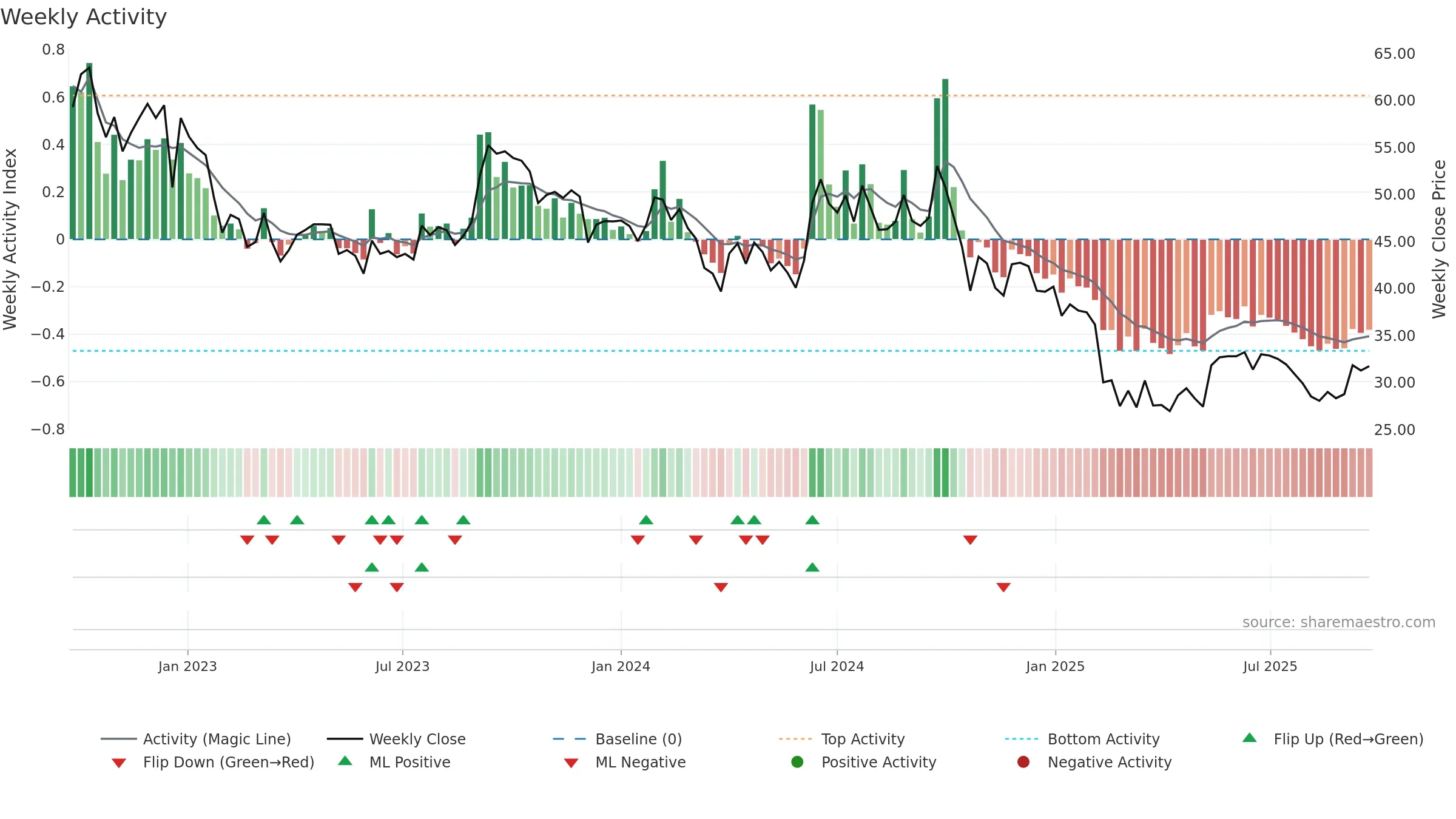Click the red Flip Down triangle legend icon
Image resolution: width=1456 pixels, height=819 pixels.
point(119,763)
